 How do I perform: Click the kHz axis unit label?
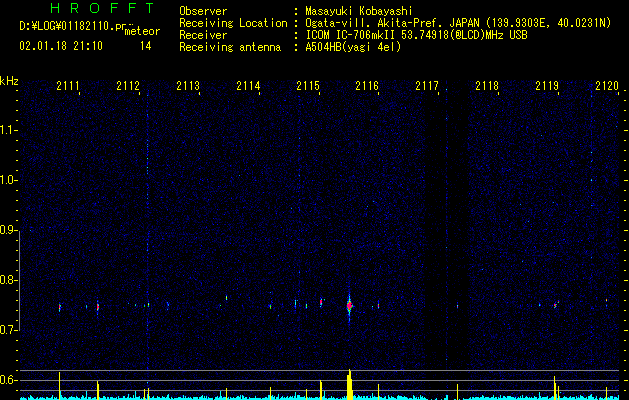[x=9, y=81]
